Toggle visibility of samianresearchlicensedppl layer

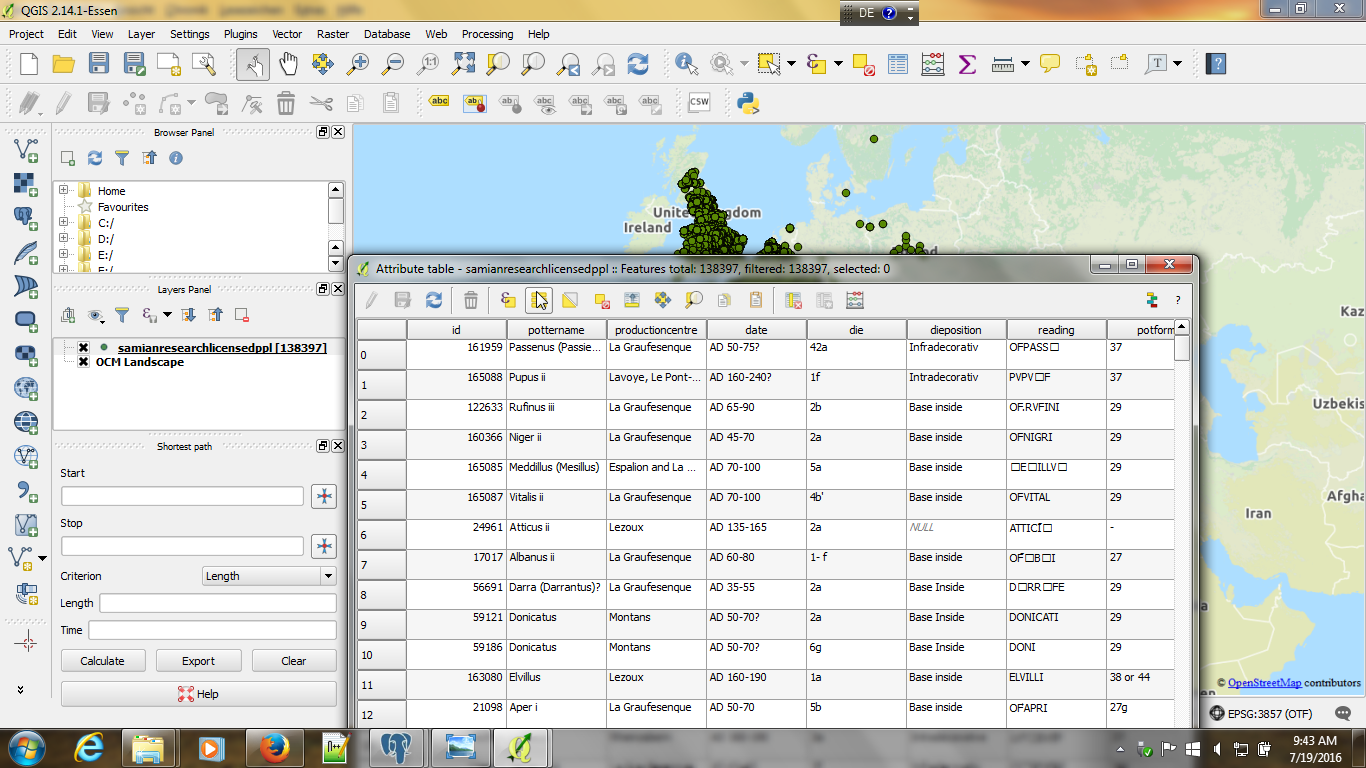84,348
